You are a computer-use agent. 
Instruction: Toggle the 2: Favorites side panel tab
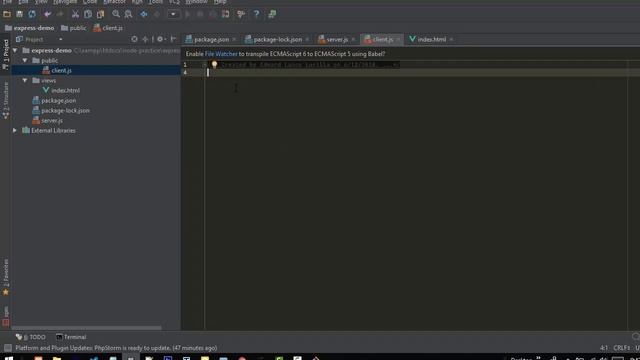[6, 277]
